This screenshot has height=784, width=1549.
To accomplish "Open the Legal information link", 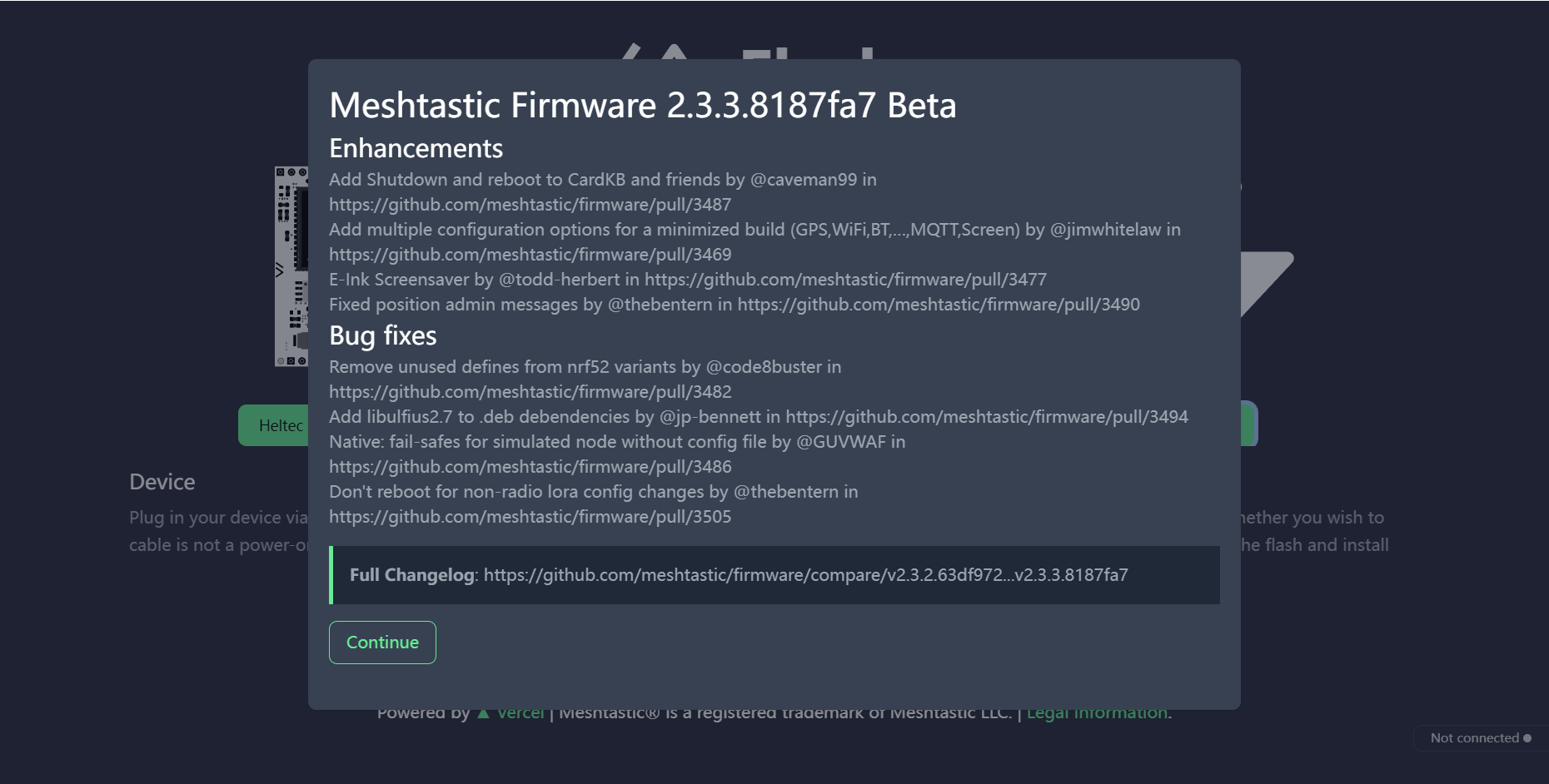I will click(x=1098, y=714).
